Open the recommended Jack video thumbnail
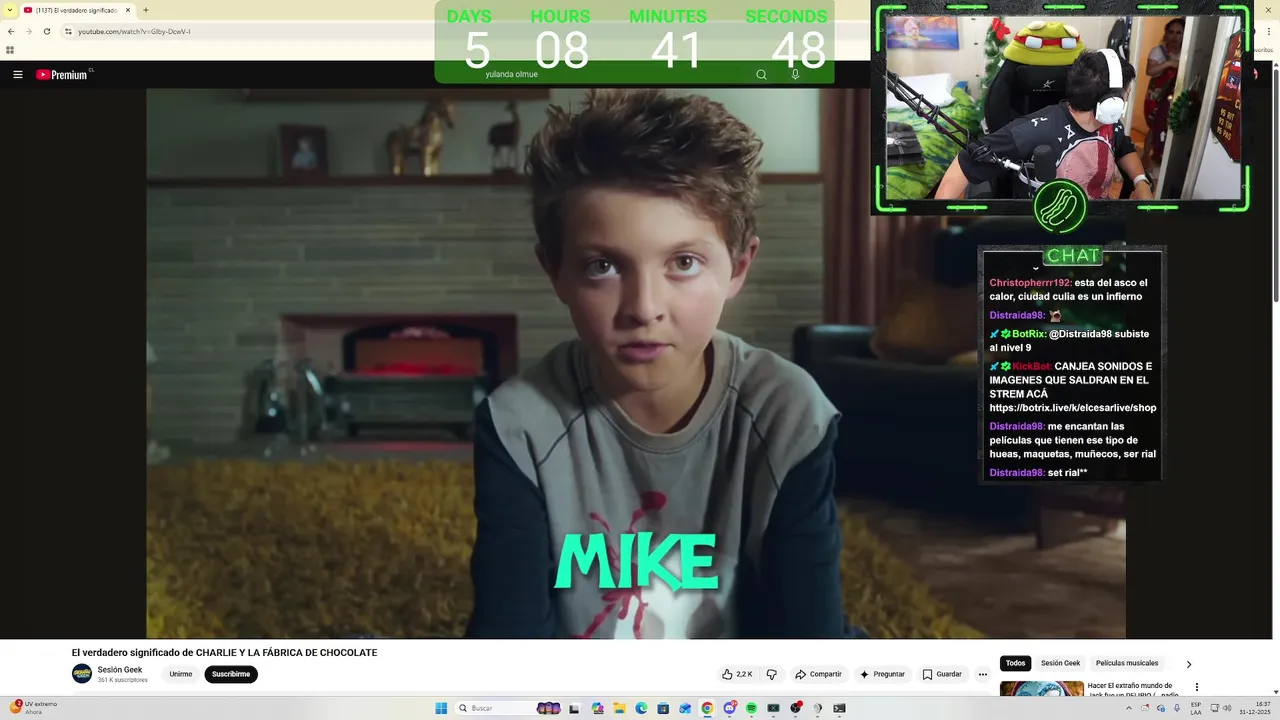This screenshot has height=720, width=1280. coord(1042,688)
